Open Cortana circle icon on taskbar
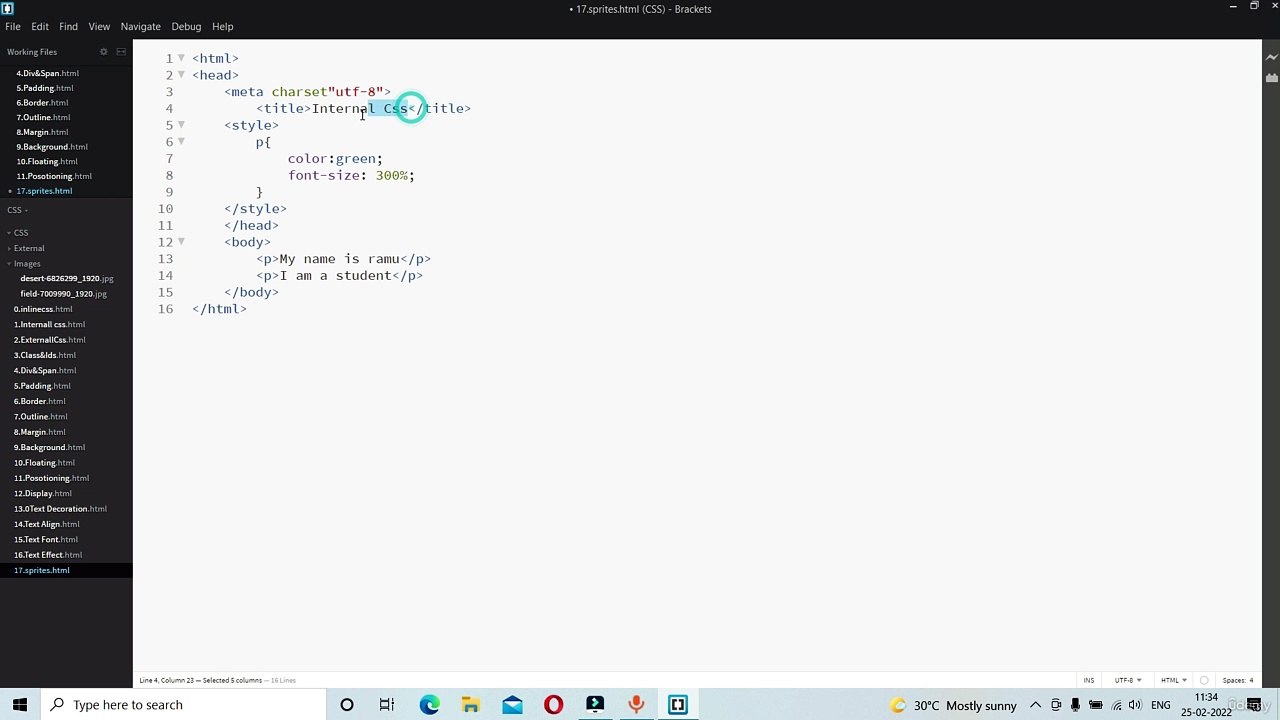Image resolution: width=1280 pixels, height=720 pixels. tap(347, 705)
